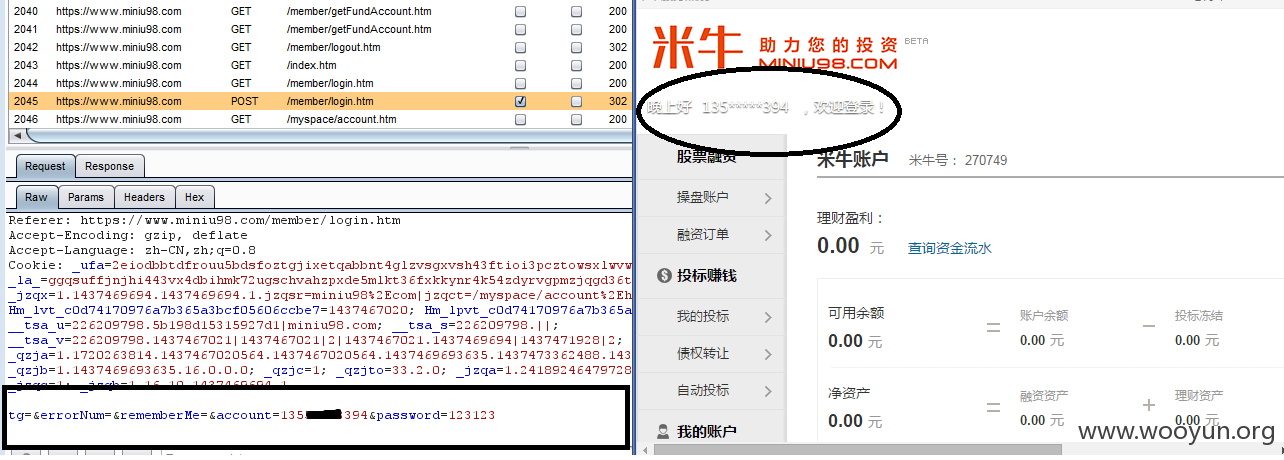Screen dimensions: 1284x460
Task: Expand the 融资订单 sidebar chevron
Action: pyautogui.click(x=768, y=235)
